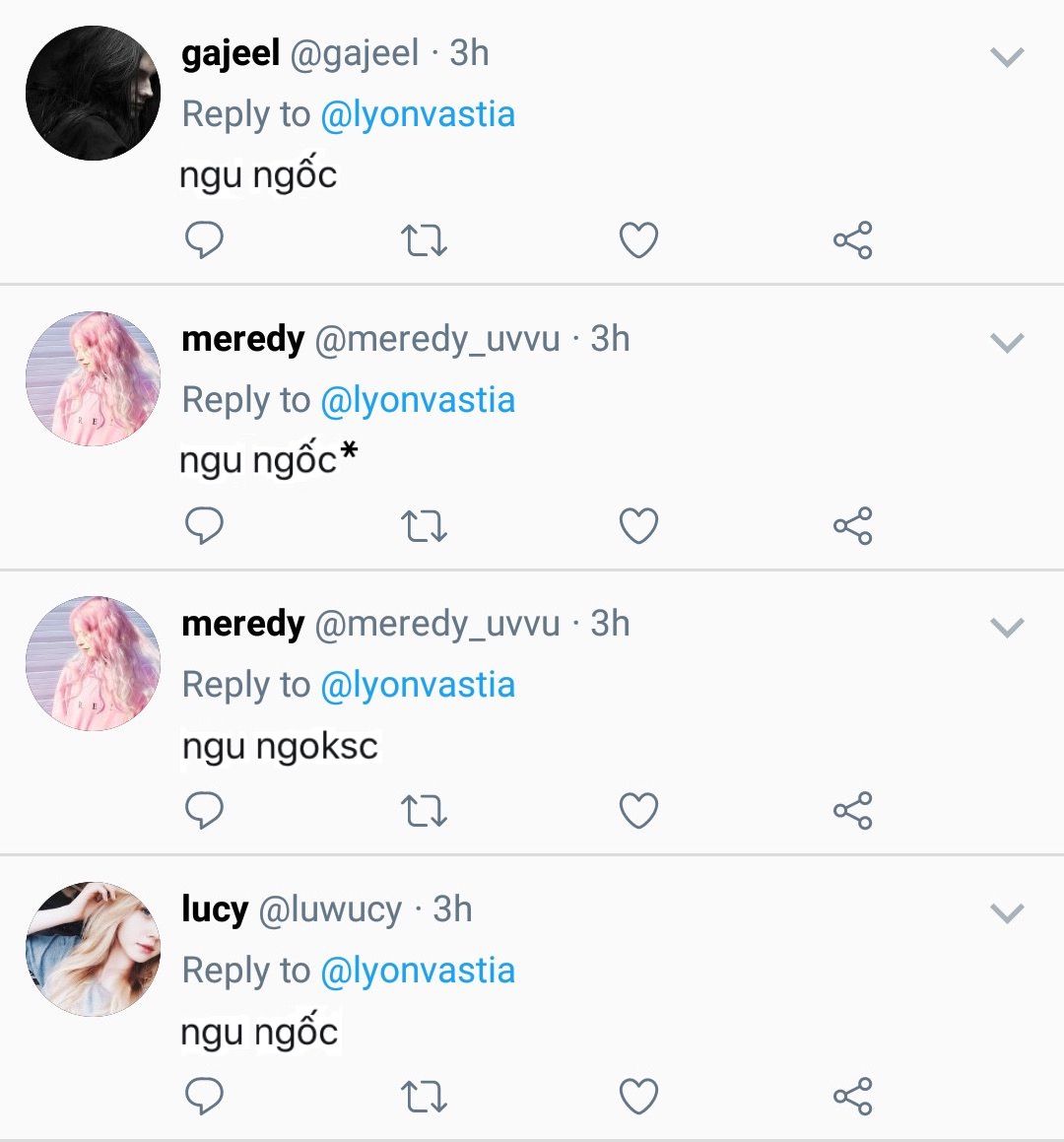Screen dimensions: 1064x1142
Task: Like meredy's "ngu ngốc*" tweet
Action: click(x=638, y=526)
